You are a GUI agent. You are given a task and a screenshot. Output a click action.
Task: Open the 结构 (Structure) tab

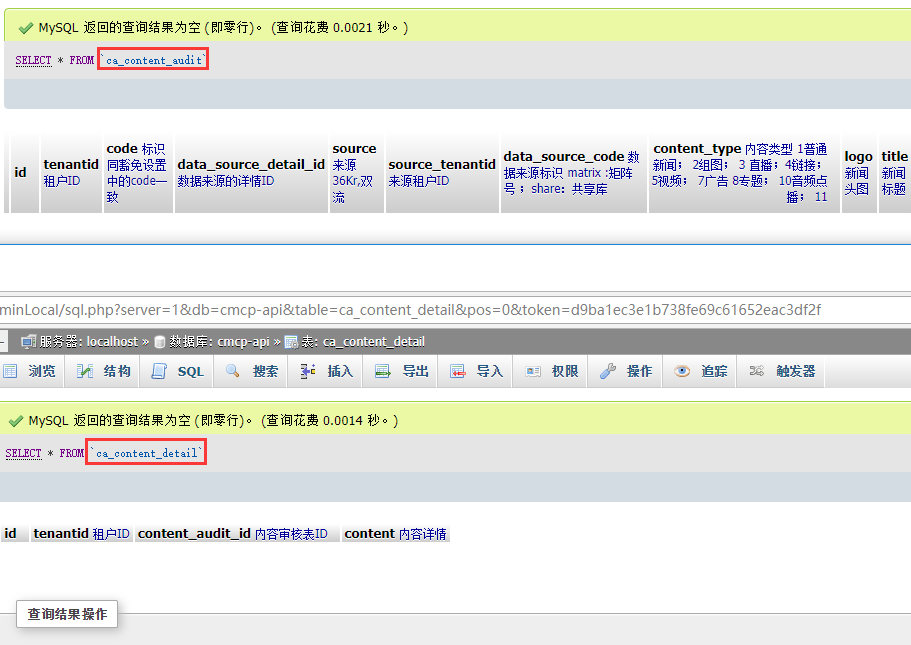click(103, 371)
